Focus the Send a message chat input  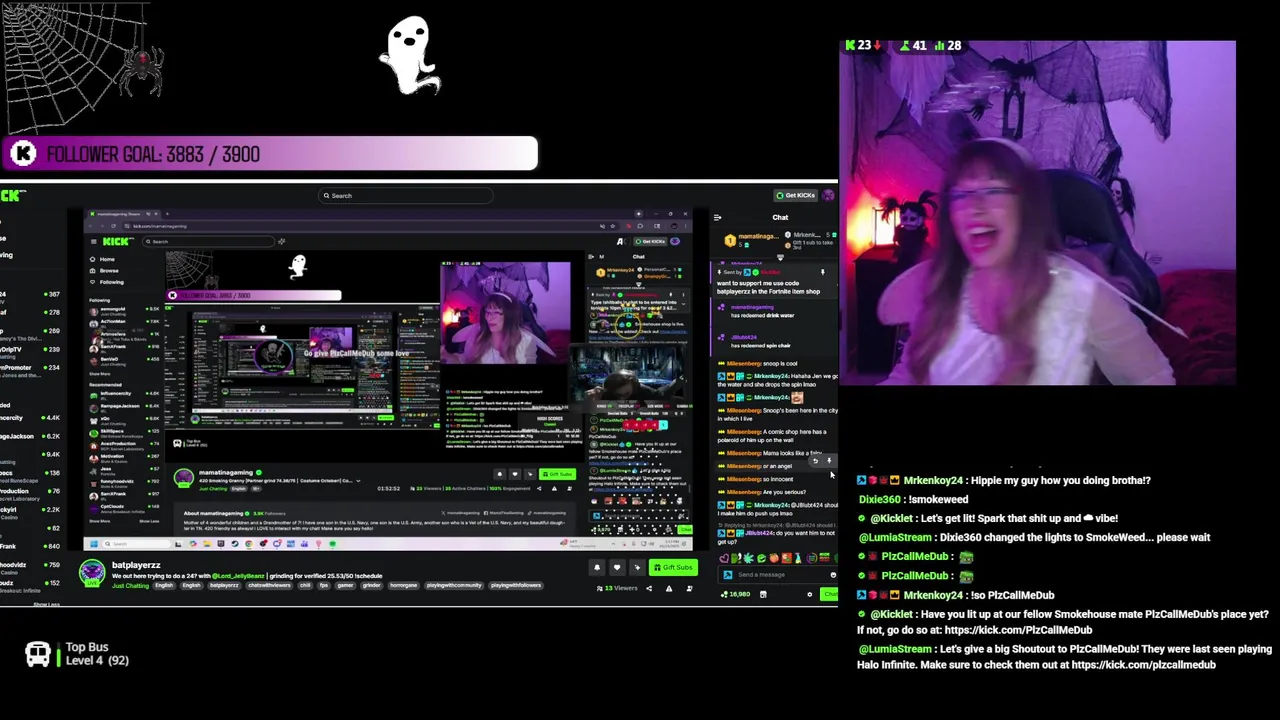pyautogui.click(x=778, y=575)
